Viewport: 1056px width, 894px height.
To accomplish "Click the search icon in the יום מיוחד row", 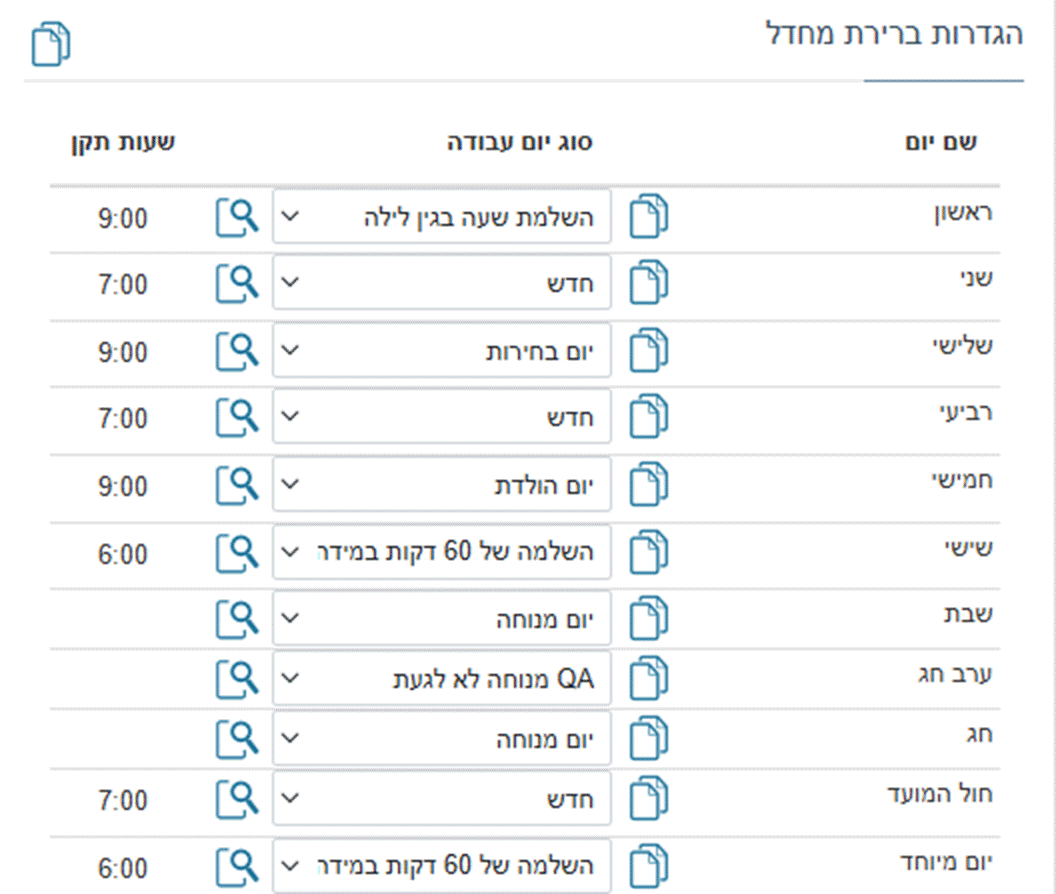I will click(237, 866).
